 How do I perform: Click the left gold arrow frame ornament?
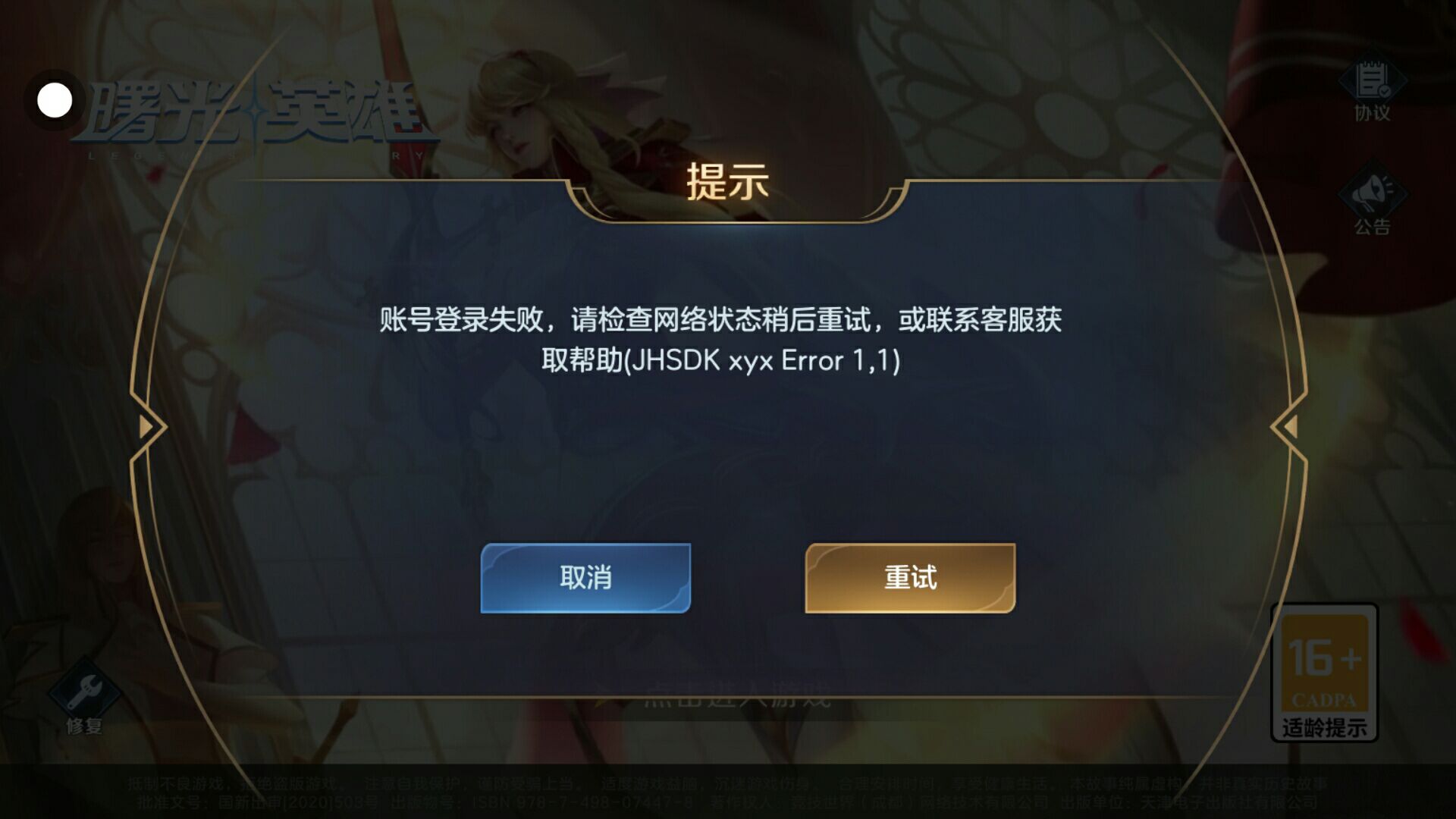(x=150, y=427)
